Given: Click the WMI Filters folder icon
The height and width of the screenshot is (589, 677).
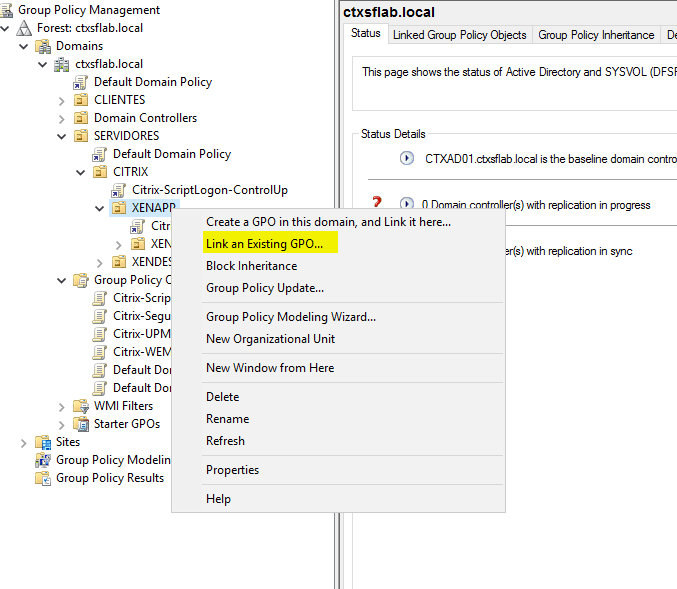Looking at the screenshot, I should pos(81,406).
